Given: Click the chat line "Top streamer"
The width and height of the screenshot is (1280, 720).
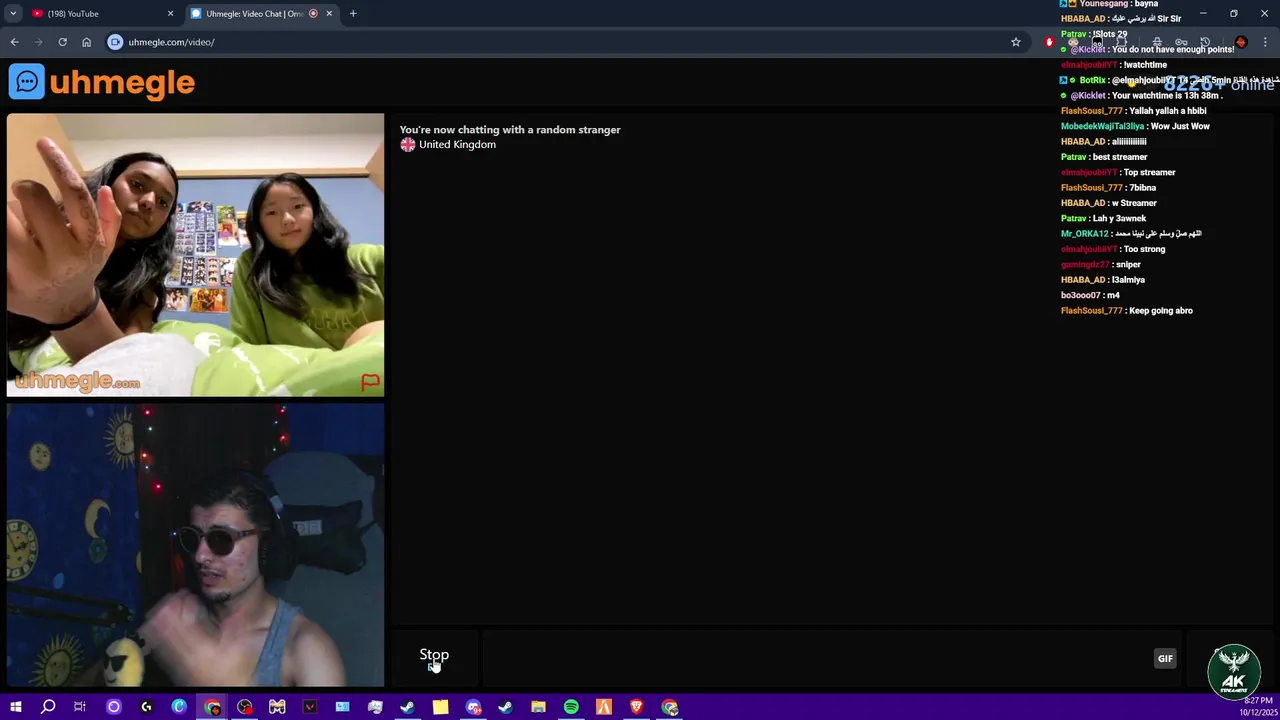Looking at the screenshot, I should [1150, 173].
